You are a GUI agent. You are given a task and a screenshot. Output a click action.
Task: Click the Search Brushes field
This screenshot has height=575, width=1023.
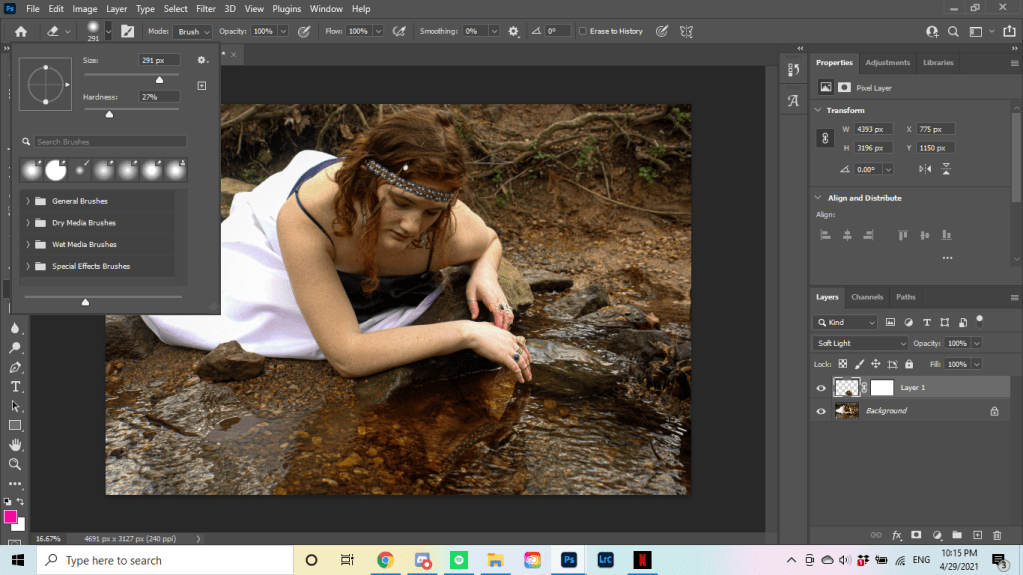110,142
